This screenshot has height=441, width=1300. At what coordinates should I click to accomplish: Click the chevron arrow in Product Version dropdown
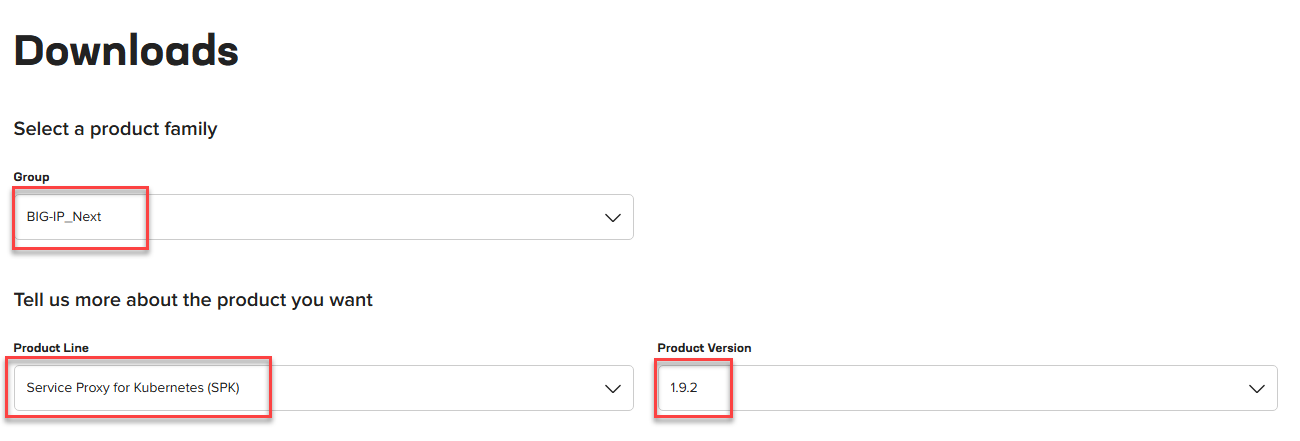(1257, 389)
